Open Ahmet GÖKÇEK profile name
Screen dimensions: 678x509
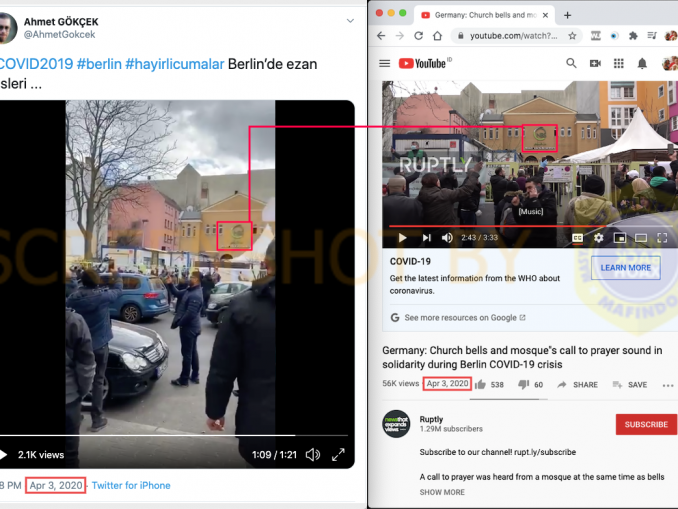[61, 22]
